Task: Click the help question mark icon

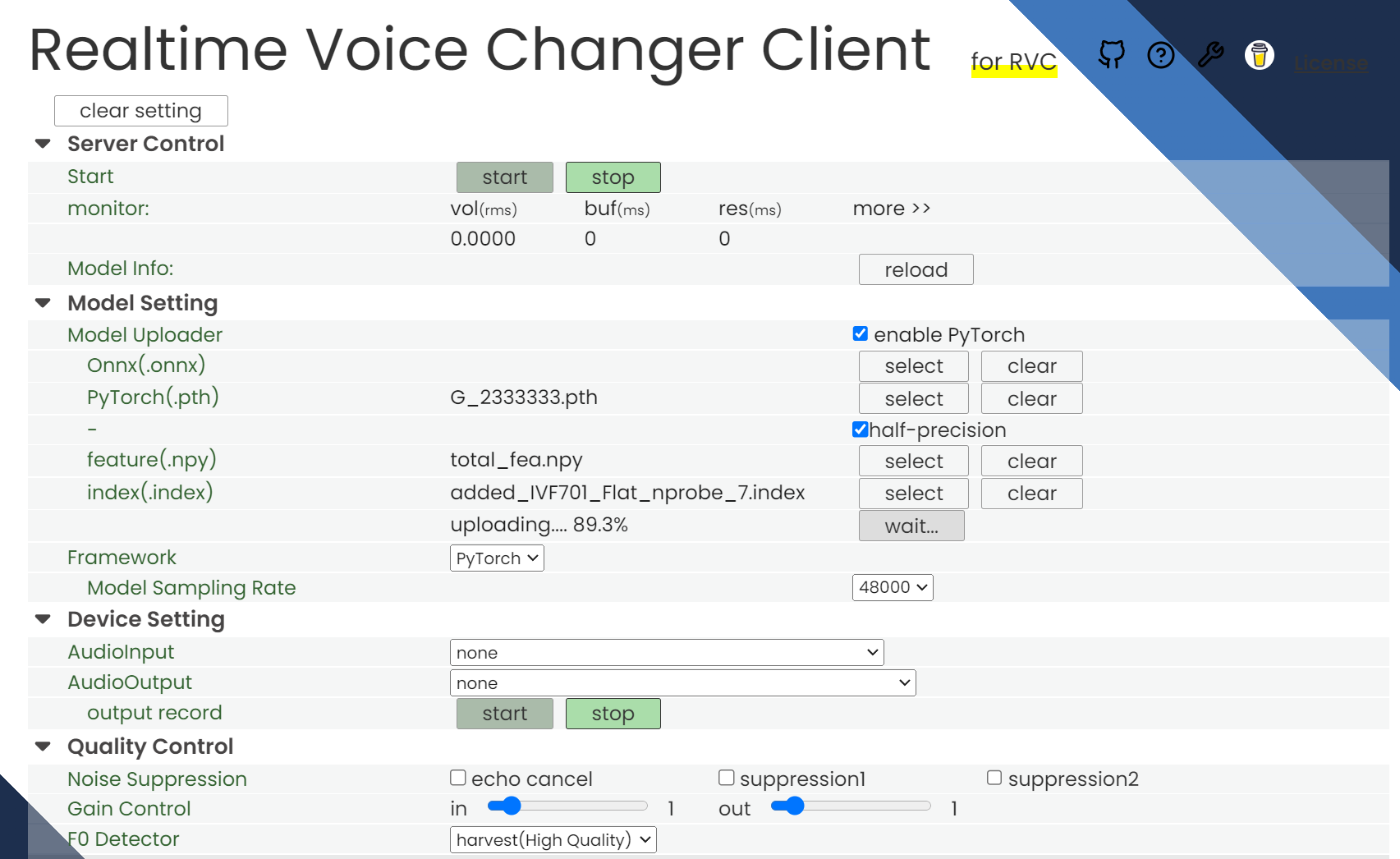Action: pos(1160,56)
